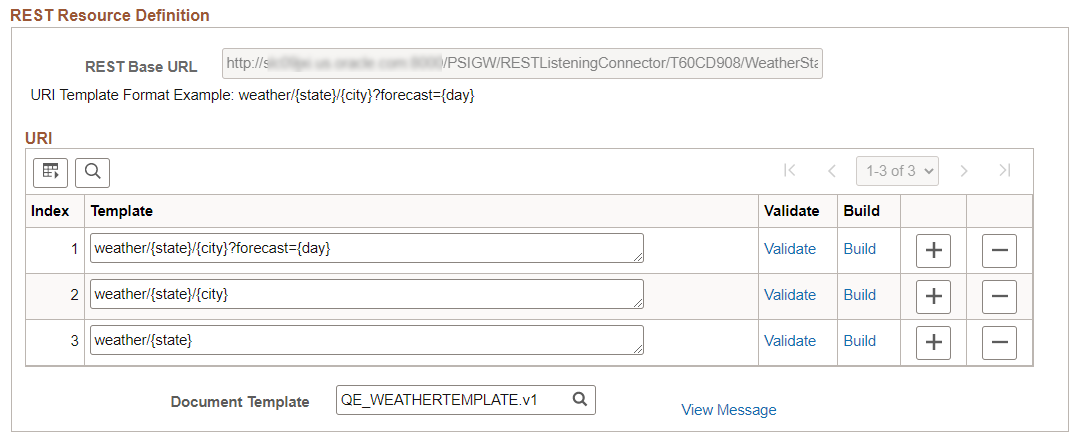Add a row after URI index 1
The width and height of the screenshot is (1080, 442).
(x=933, y=251)
